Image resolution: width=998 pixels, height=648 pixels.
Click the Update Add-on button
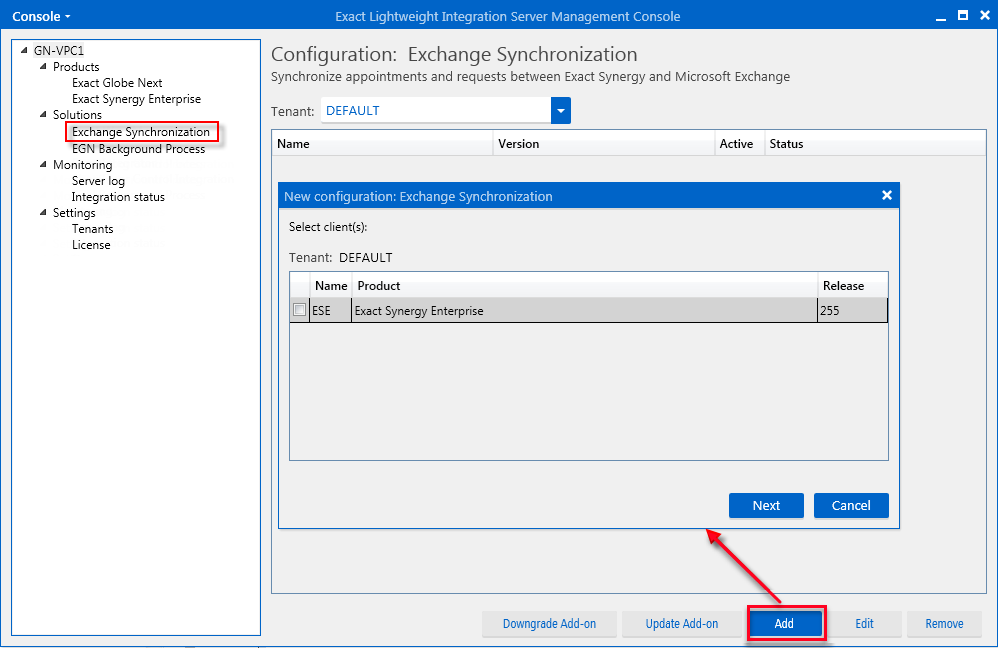(x=682, y=624)
